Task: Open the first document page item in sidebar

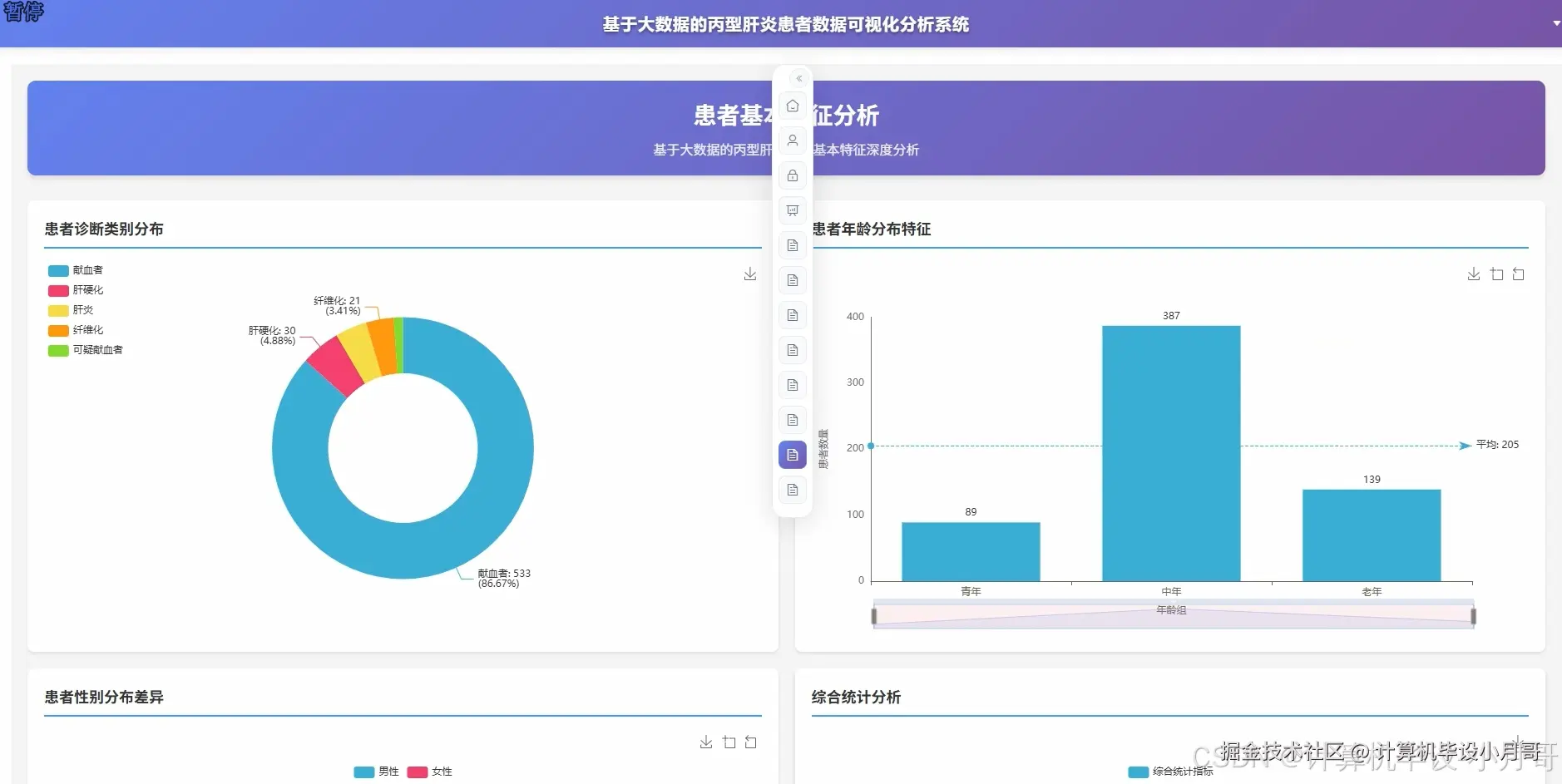Action: coord(792,245)
